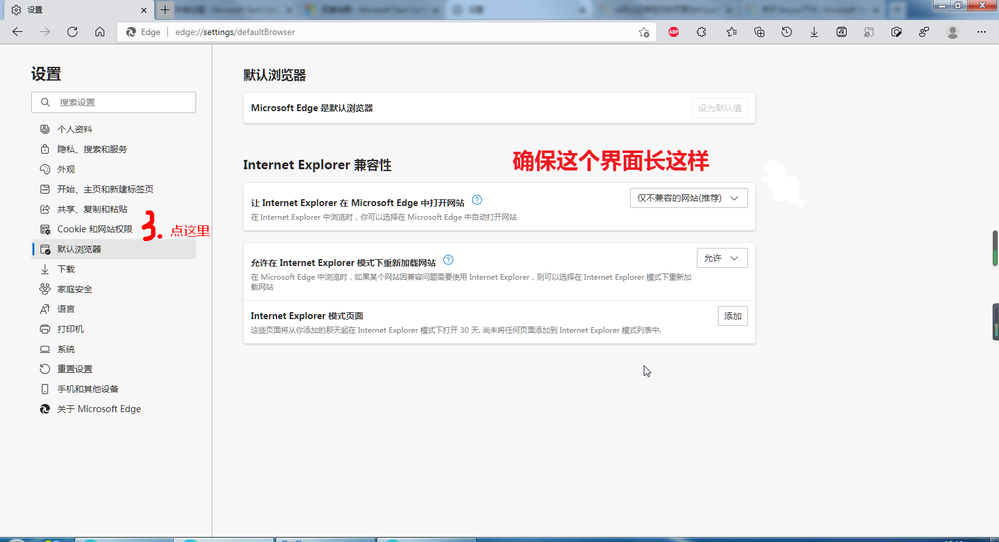
Task: Click the 添加 button for IE mode pages
Action: [733, 316]
